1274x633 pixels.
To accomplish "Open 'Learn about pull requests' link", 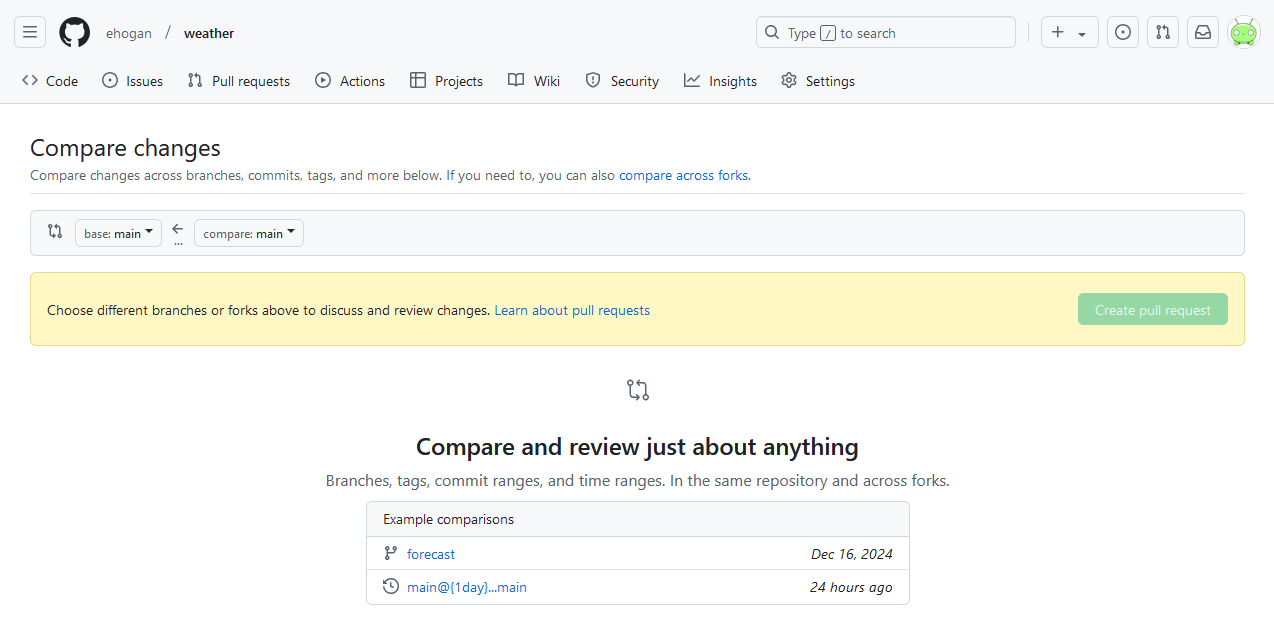I will (572, 310).
